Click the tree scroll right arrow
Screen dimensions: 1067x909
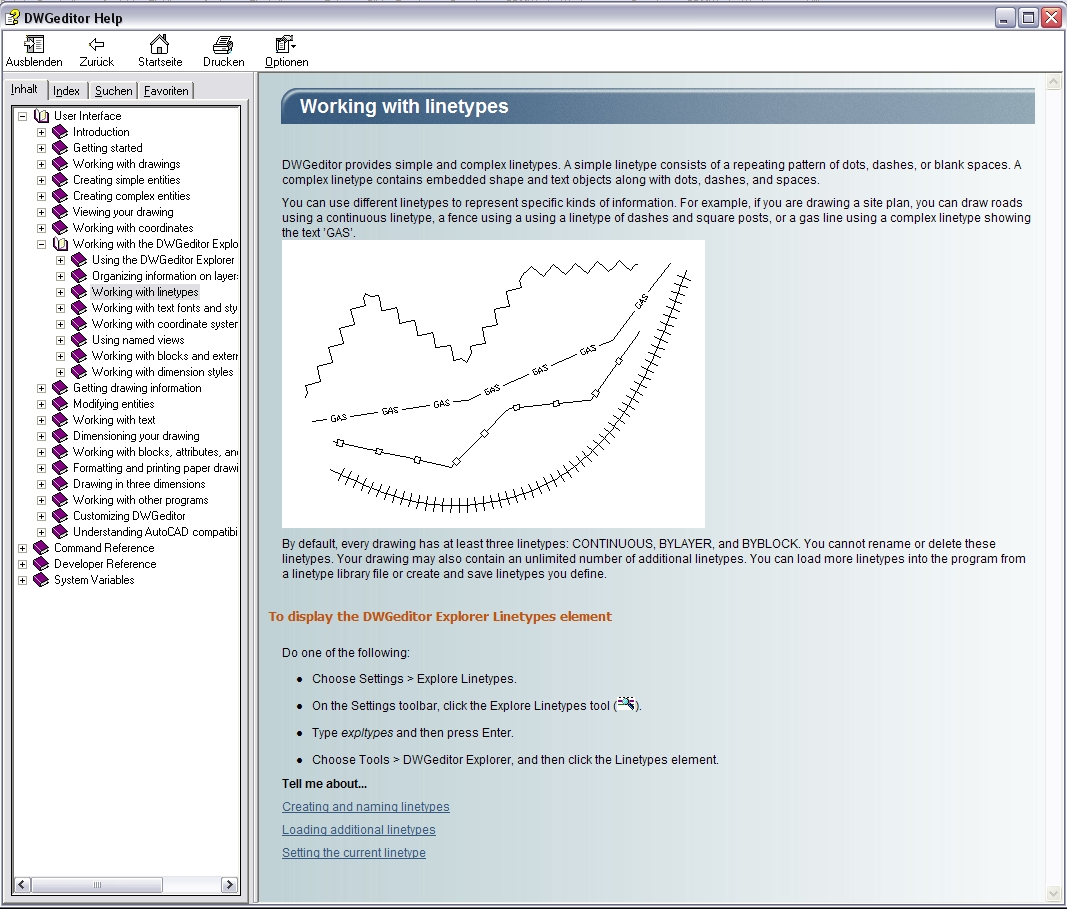229,885
